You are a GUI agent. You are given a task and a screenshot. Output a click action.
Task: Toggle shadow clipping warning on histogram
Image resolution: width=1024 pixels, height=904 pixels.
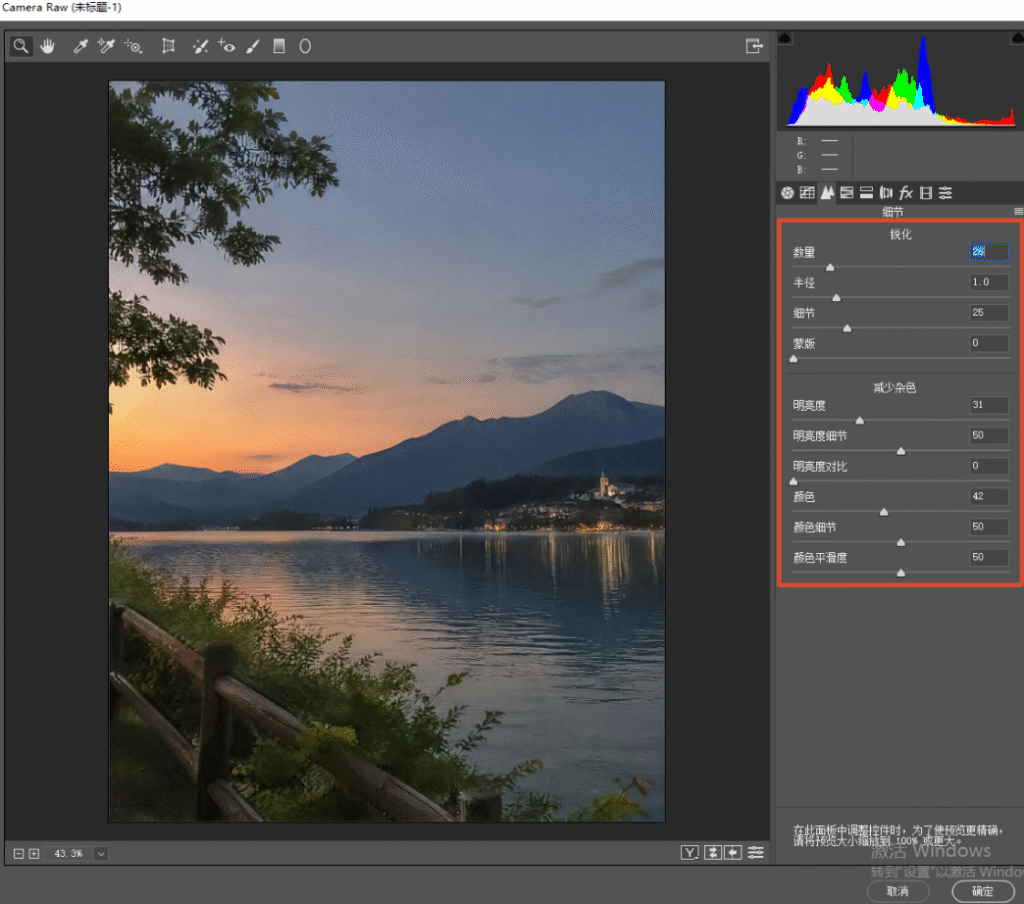[x=785, y=38]
